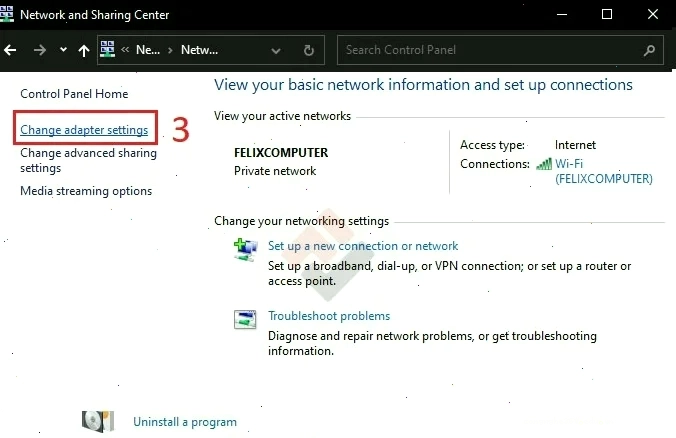This screenshot has width=676, height=438.
Task: Open the double-chevron breadcrumb overflow
Action: pos(125,50)
